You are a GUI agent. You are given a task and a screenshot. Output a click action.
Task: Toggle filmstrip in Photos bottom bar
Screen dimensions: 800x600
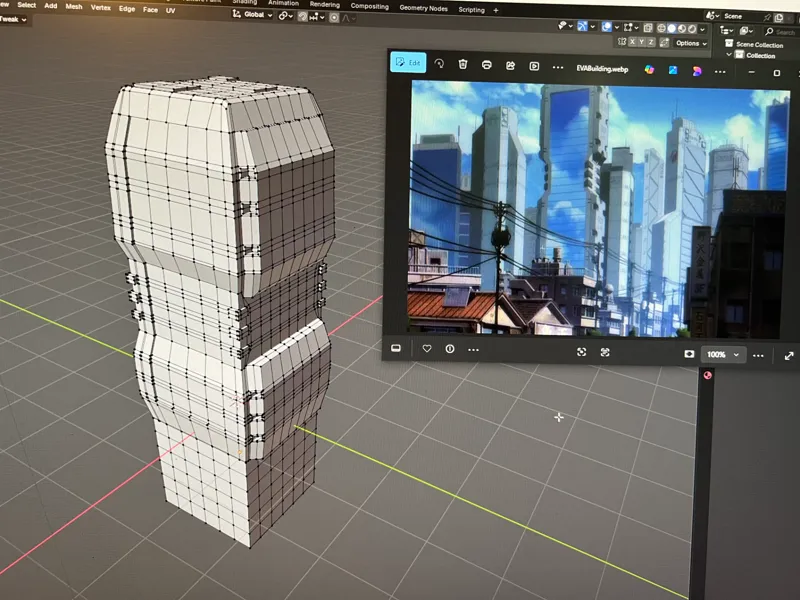click(396, 348)
